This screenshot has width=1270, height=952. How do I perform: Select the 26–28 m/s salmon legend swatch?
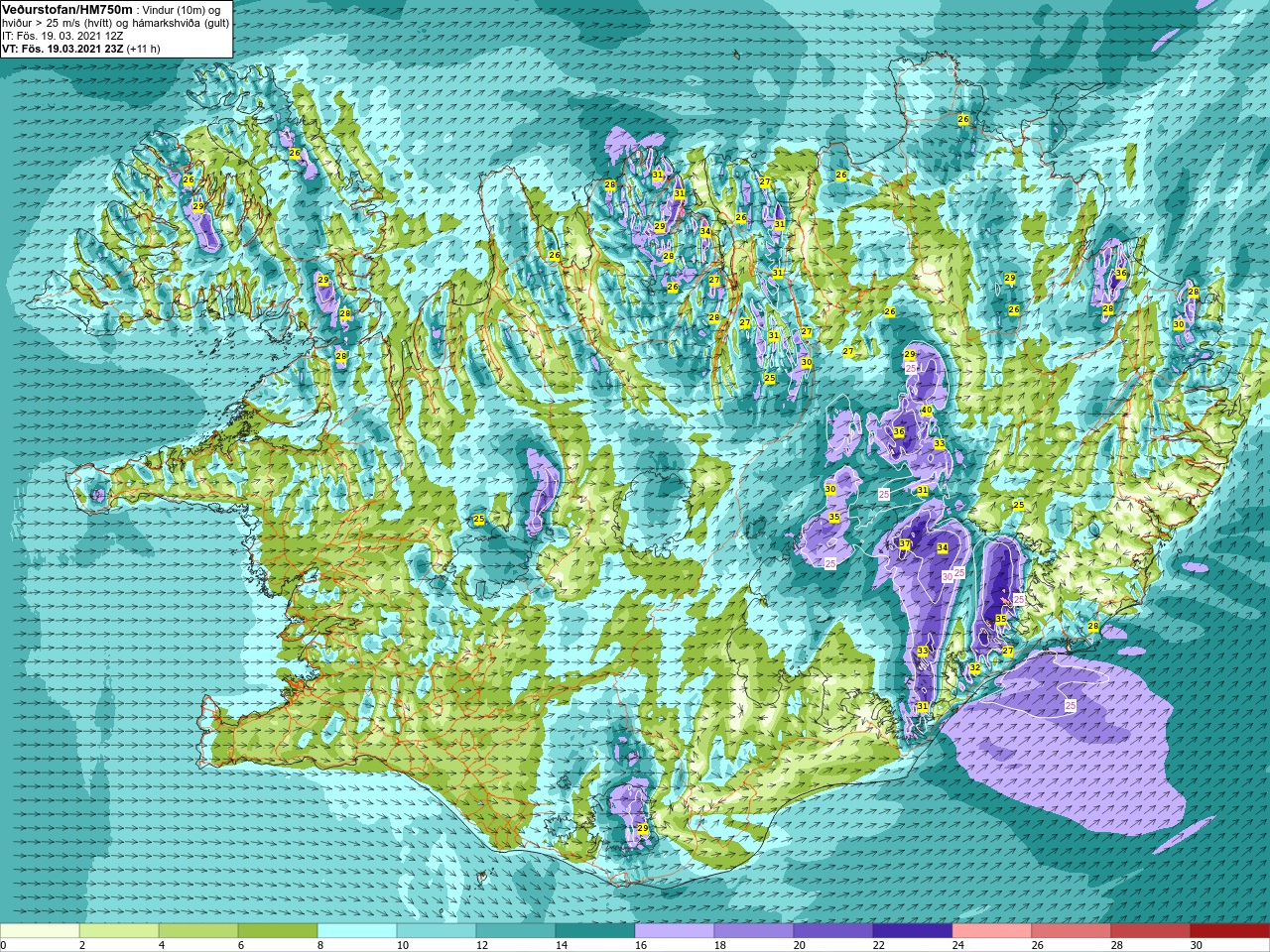click(x=1072, y=931)
